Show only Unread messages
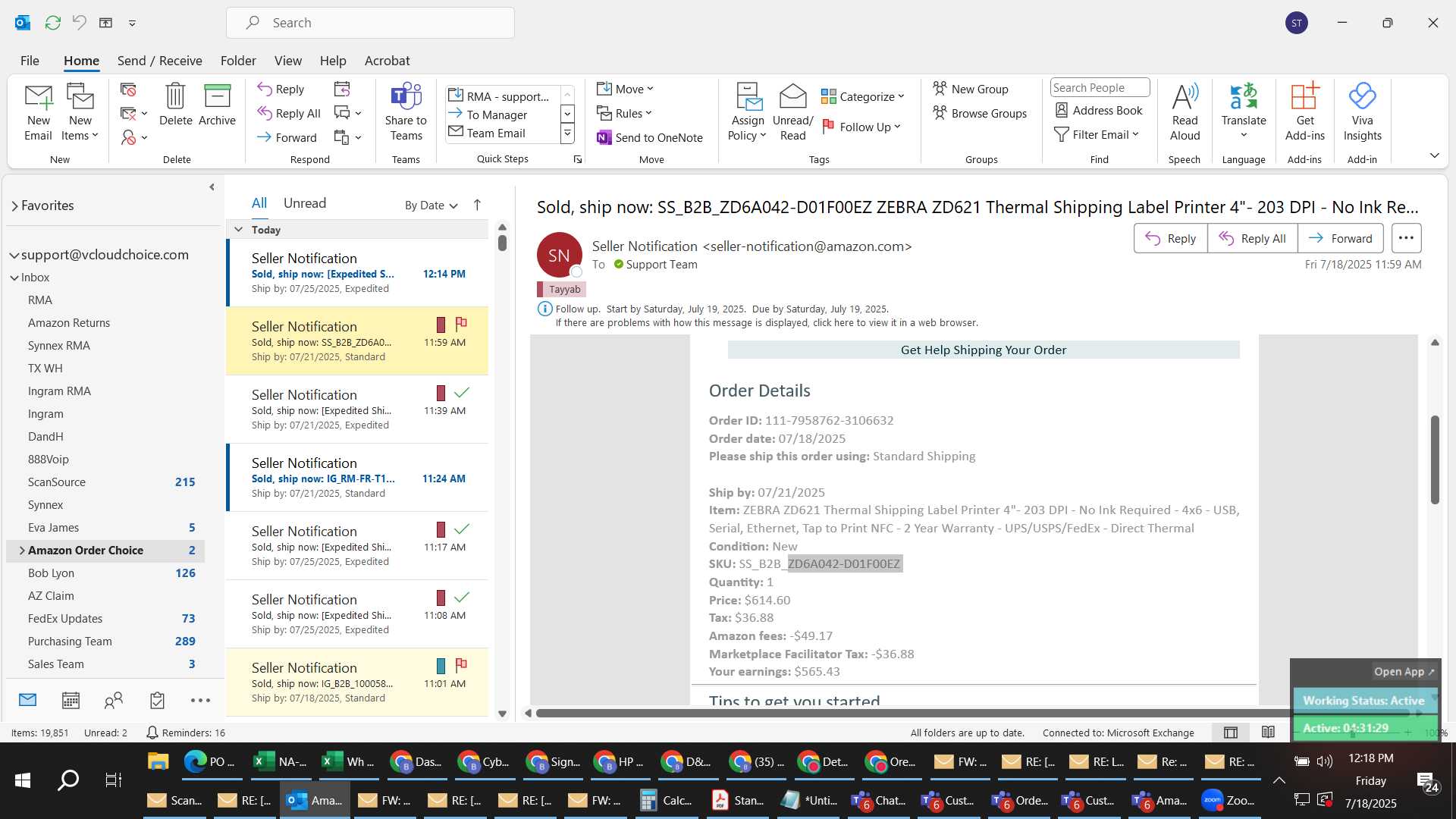Viewport: 1456px width, 819px height. pyautogui.click(x=304, y=203)
